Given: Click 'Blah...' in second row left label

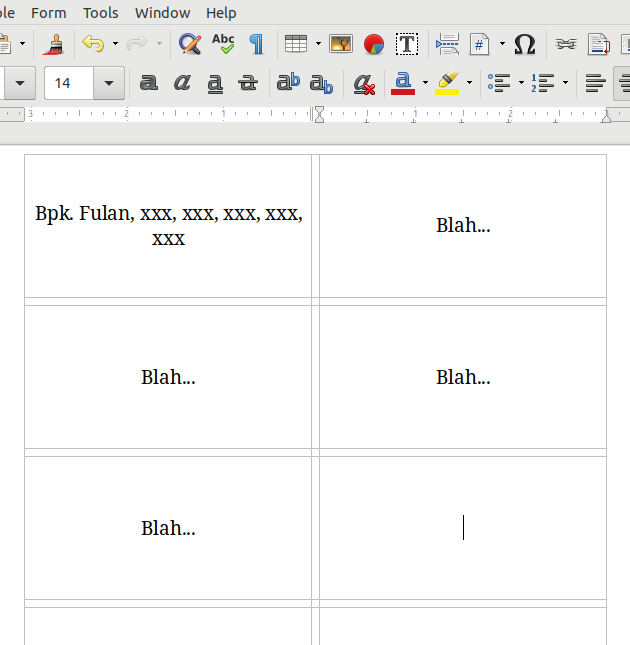Looking at the screenshot, I should pyautogui.click(x=168, y=377).
